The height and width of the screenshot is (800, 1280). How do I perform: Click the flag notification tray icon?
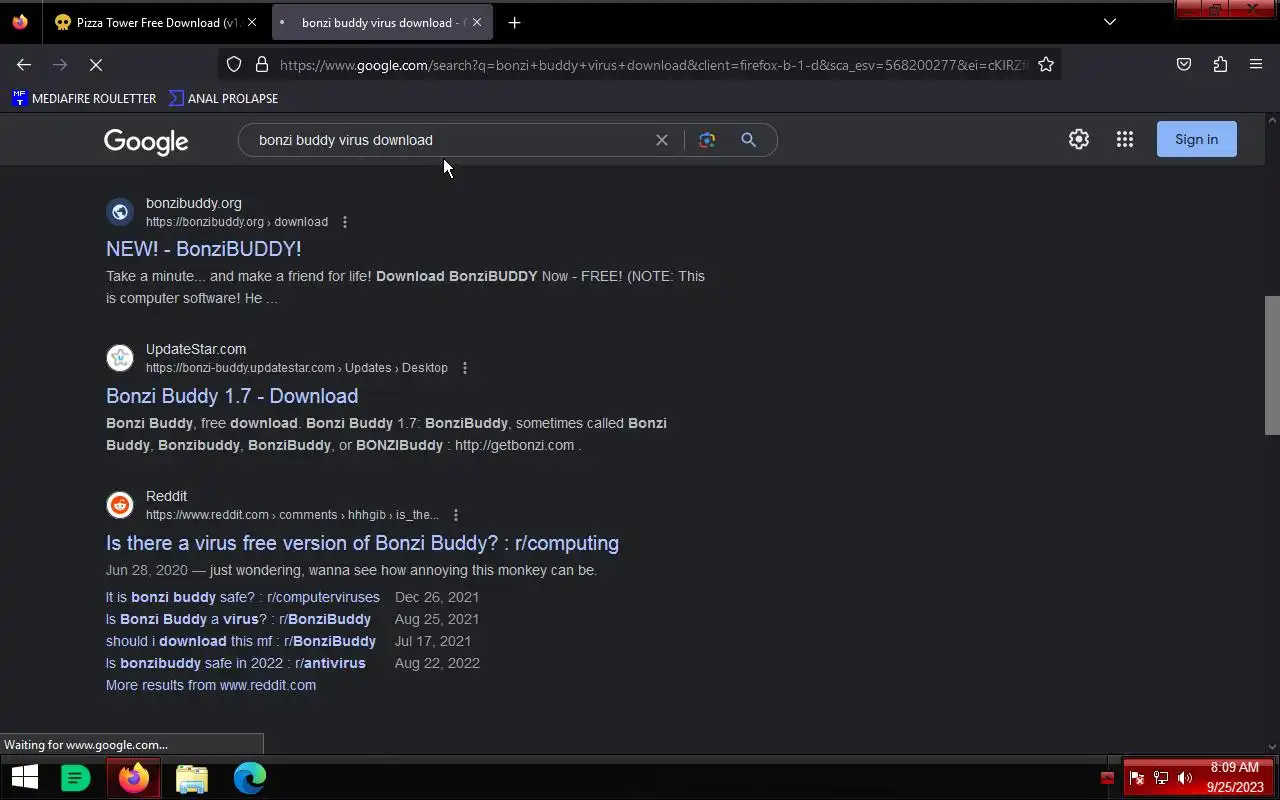pyautogui.click(x=1137, y=778)
